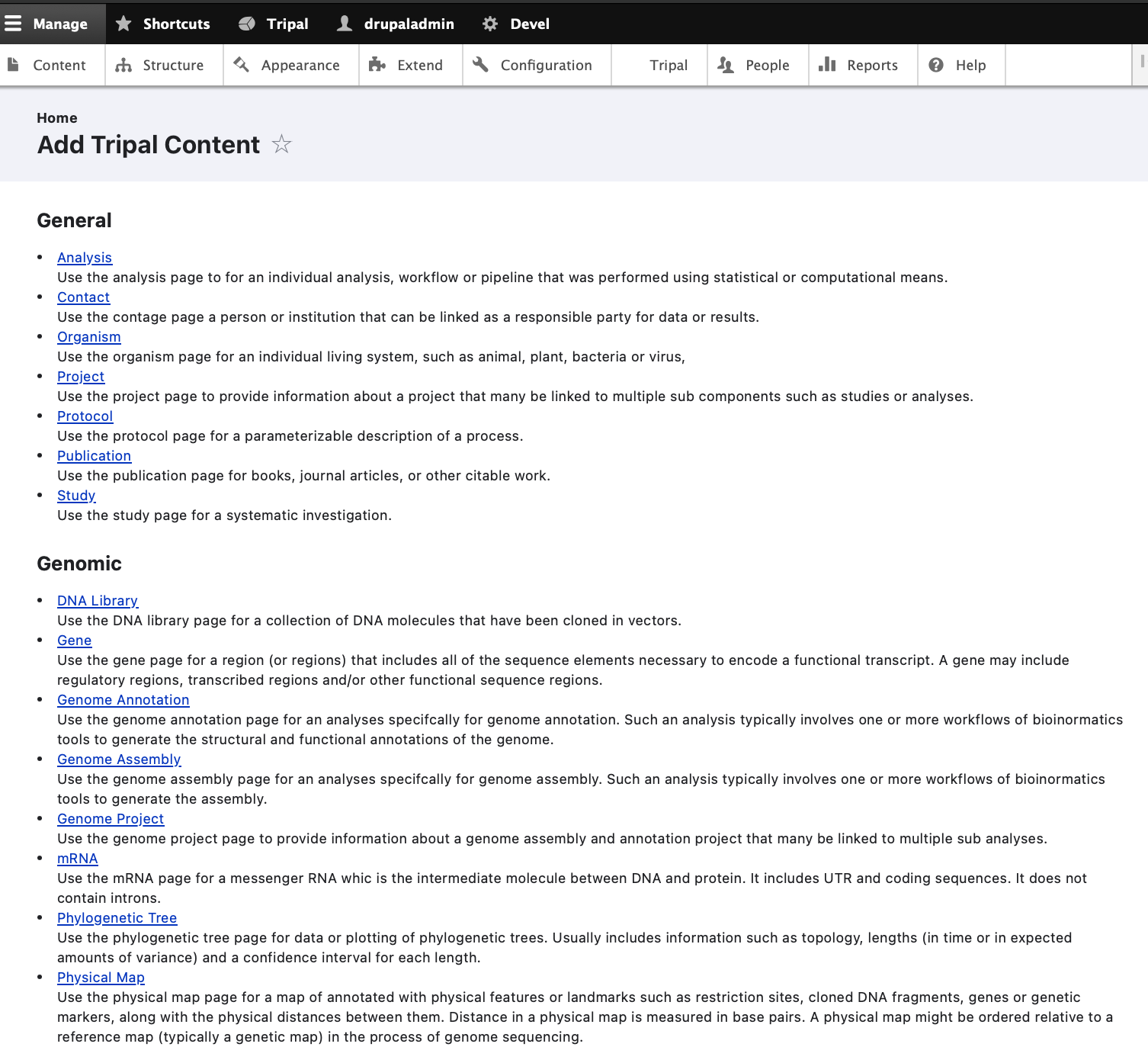
Task: Open the Analysis content type link
Action: pos(85,258)
